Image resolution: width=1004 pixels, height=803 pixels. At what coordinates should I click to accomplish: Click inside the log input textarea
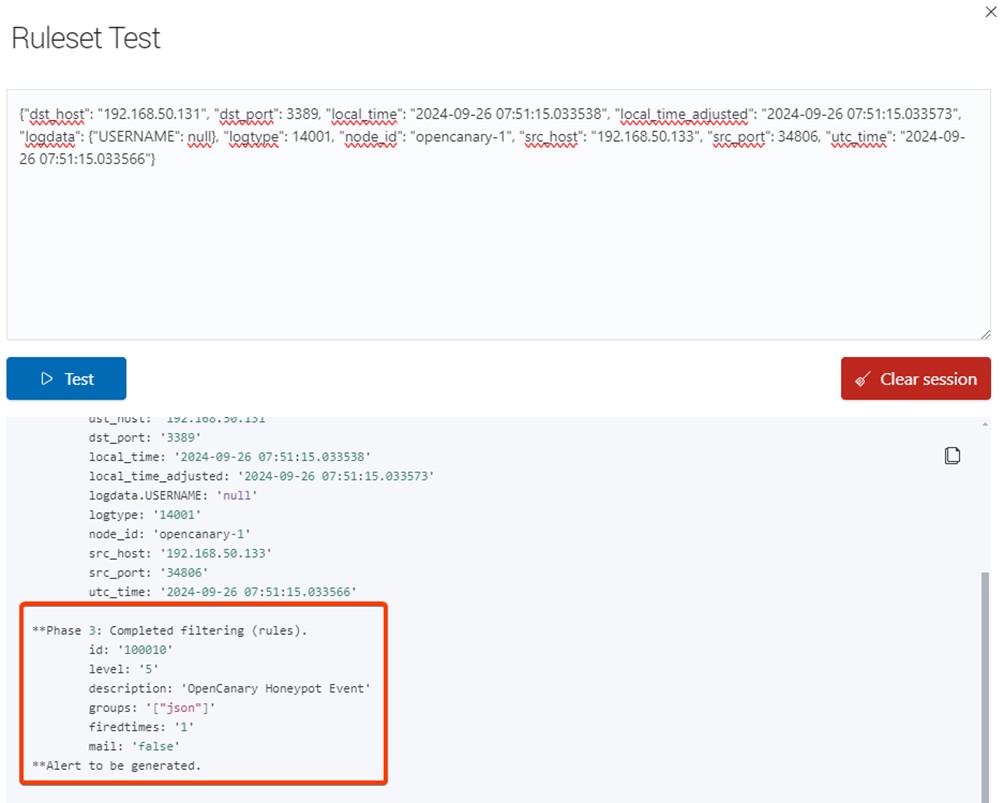(x=498, y=250)
